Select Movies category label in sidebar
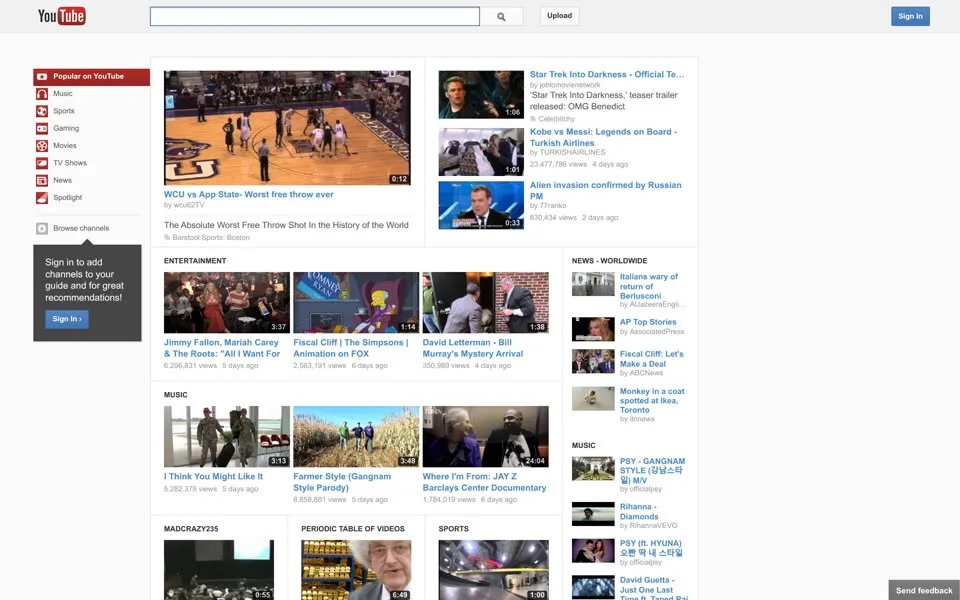 tap(65, 146)
